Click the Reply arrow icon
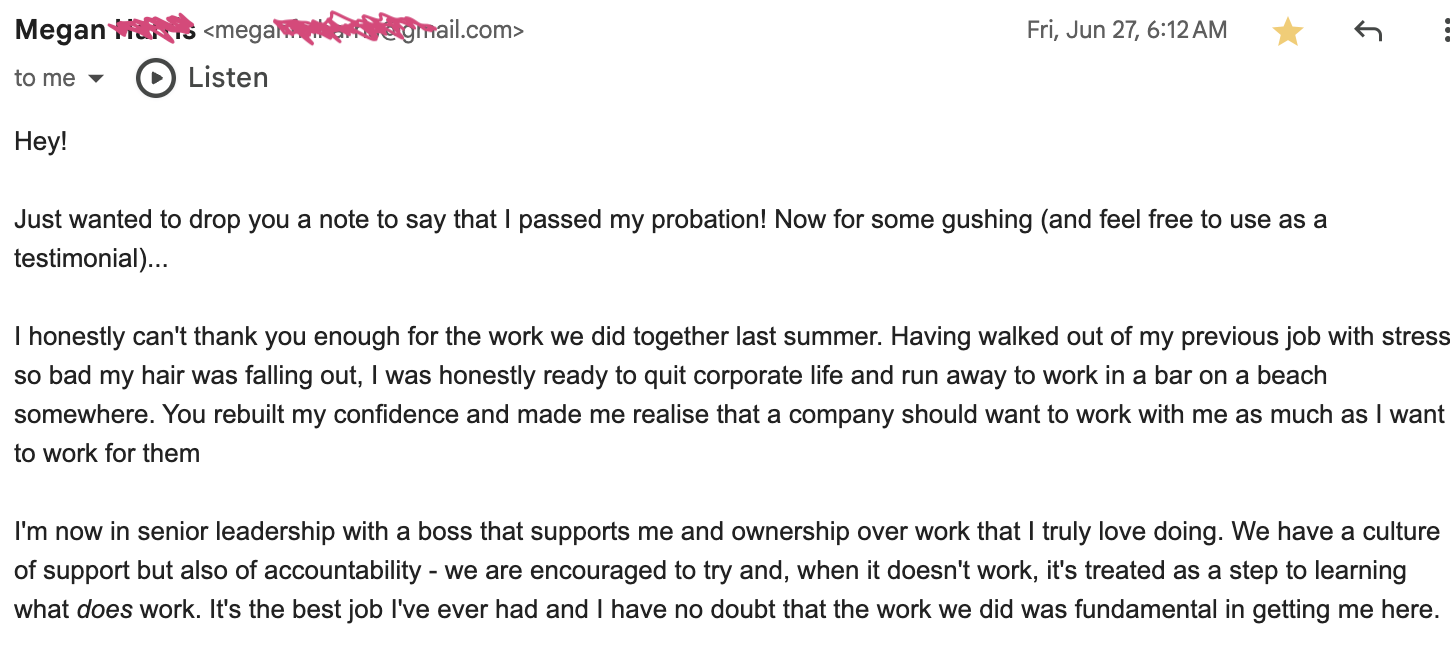The image size is (1450, 660). coord(1368,31)
